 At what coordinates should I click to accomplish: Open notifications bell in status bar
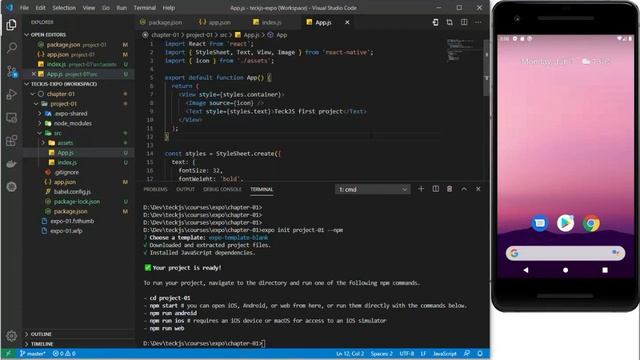pos(480,353)
